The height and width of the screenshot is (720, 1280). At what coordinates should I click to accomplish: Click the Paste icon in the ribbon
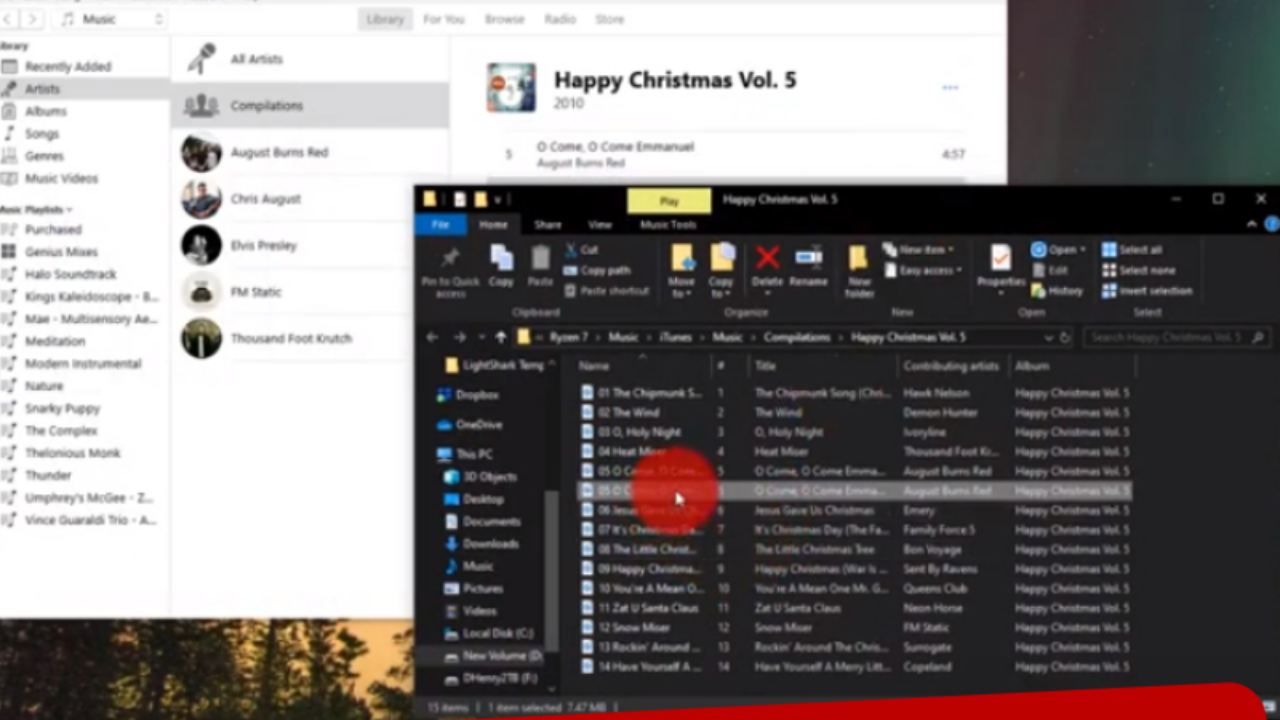click(540, 259)
